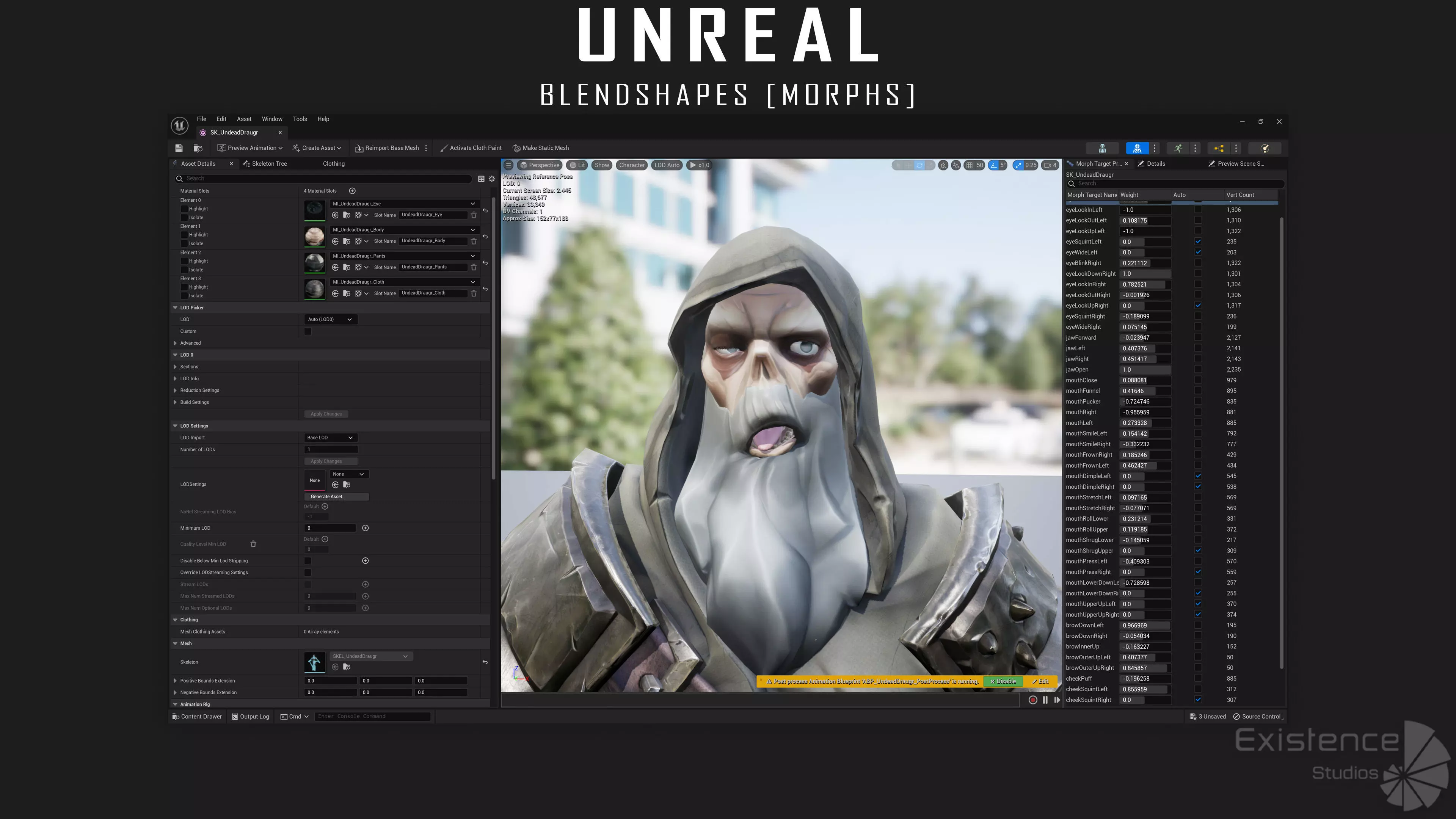Open Asset Details settings gear icon
The width and height of the screenshot is (1456, 819).
[x=492, y=179]
